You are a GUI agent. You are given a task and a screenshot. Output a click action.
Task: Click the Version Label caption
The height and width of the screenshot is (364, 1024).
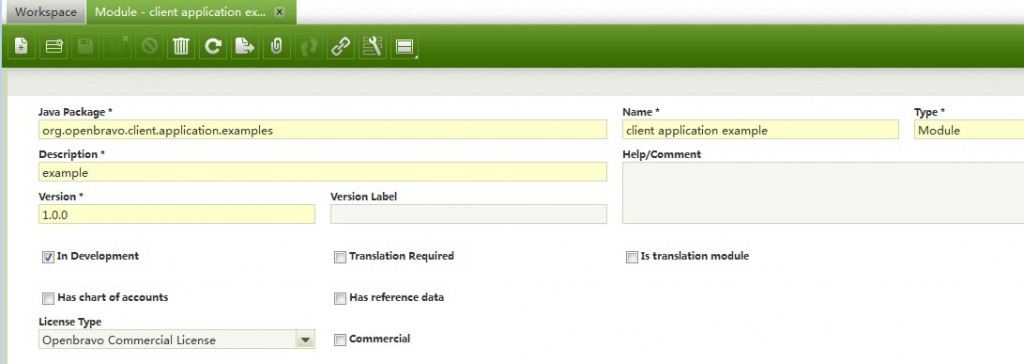[363, 196]
